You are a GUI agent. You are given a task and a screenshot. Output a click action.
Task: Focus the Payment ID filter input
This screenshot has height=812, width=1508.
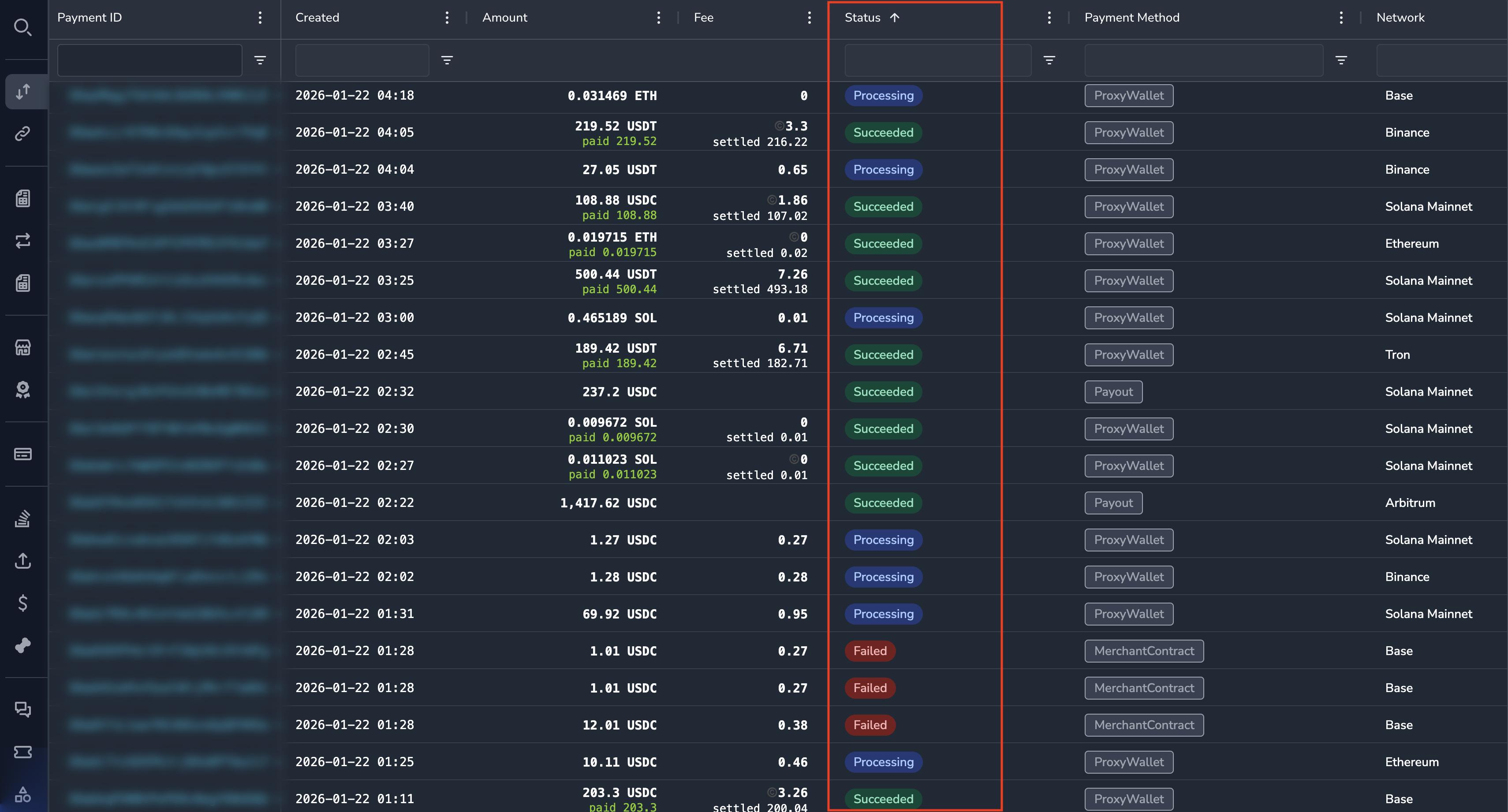(150, 60)
